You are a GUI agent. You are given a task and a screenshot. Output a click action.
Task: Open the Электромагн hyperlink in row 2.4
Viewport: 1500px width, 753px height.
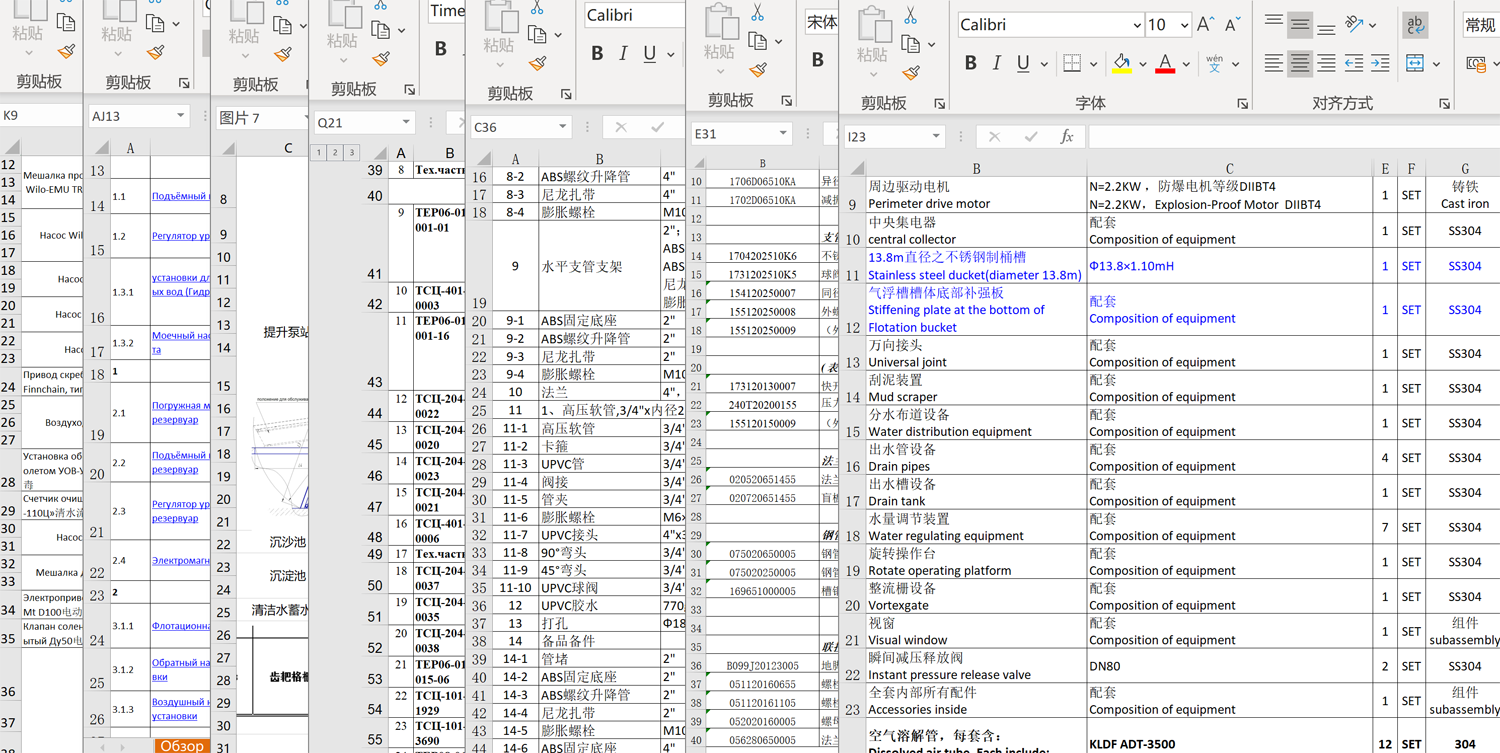(180, 561)
